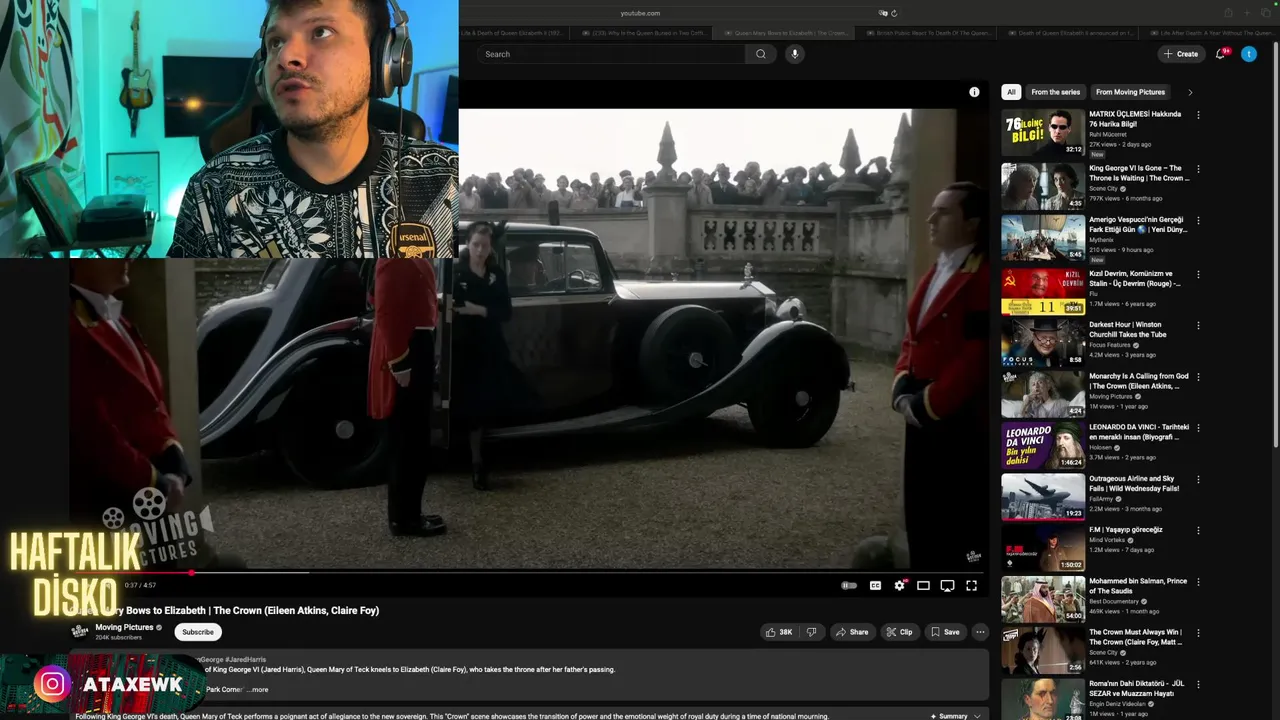Show video info icon on player

974,92
